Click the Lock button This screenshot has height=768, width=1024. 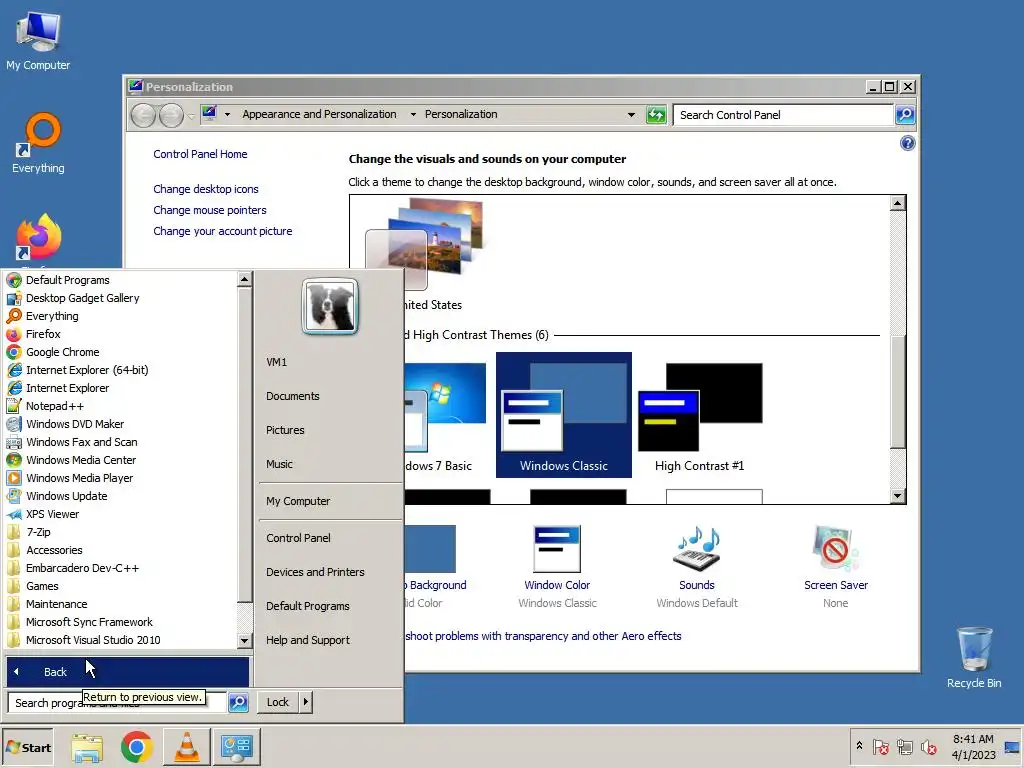click(x=278, y=702)
